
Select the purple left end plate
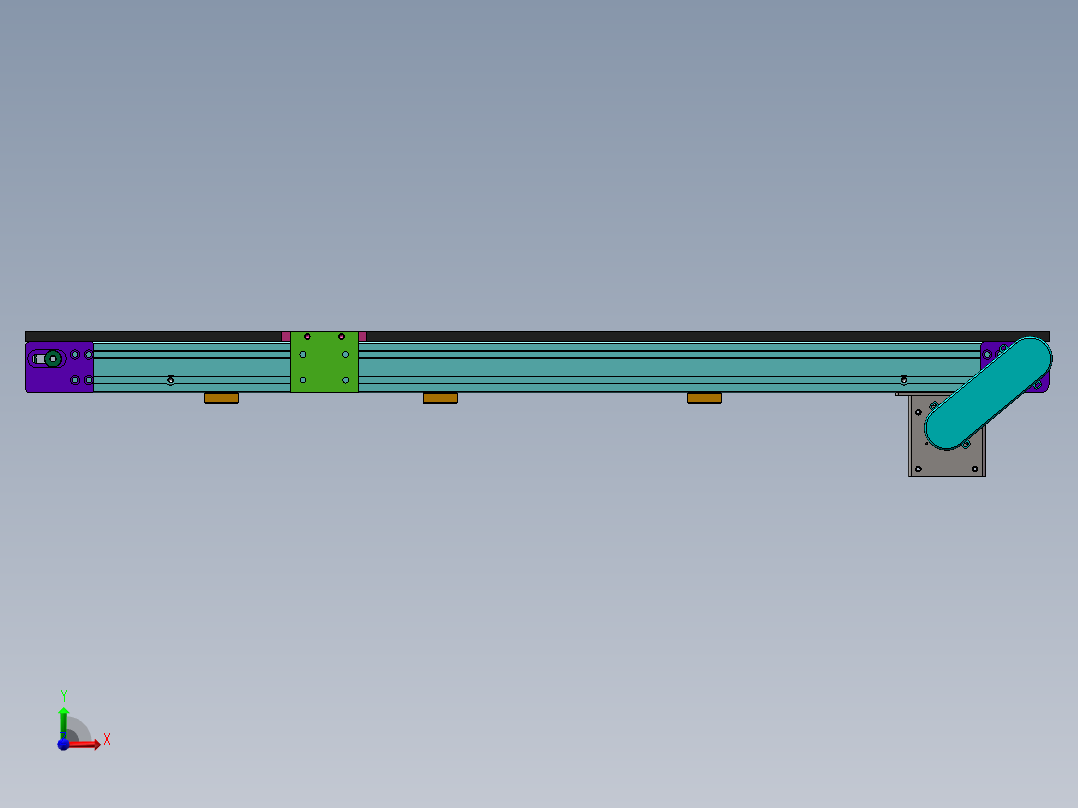[59, 367]
